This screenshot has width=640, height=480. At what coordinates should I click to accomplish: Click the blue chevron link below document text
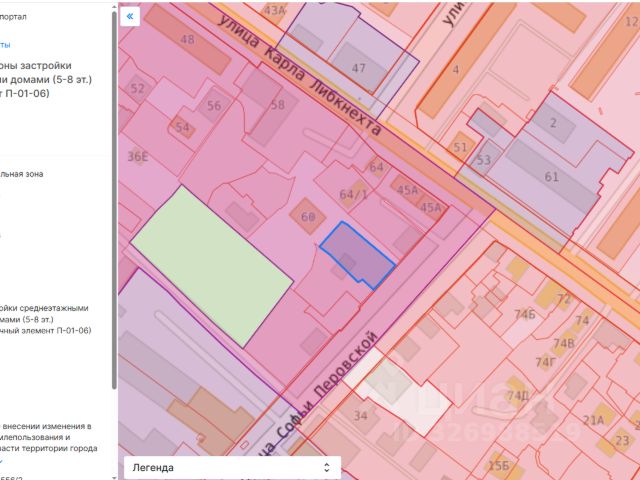tap(3, 460)
